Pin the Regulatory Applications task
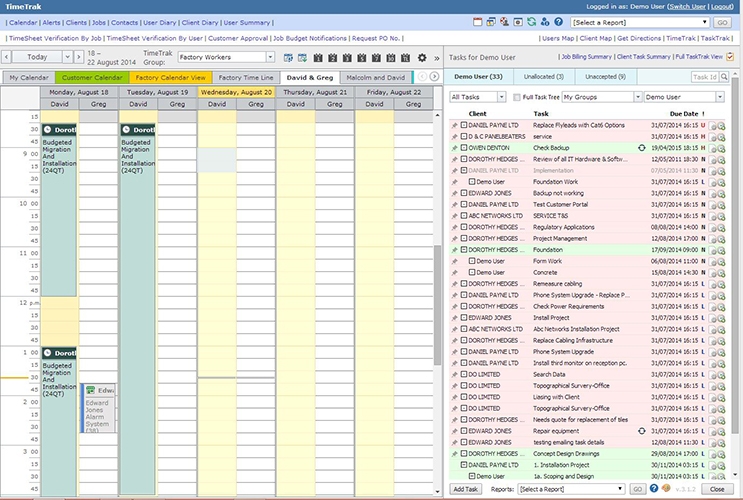The height and width of the screenshot is (500, 743). tap(454, 227)
